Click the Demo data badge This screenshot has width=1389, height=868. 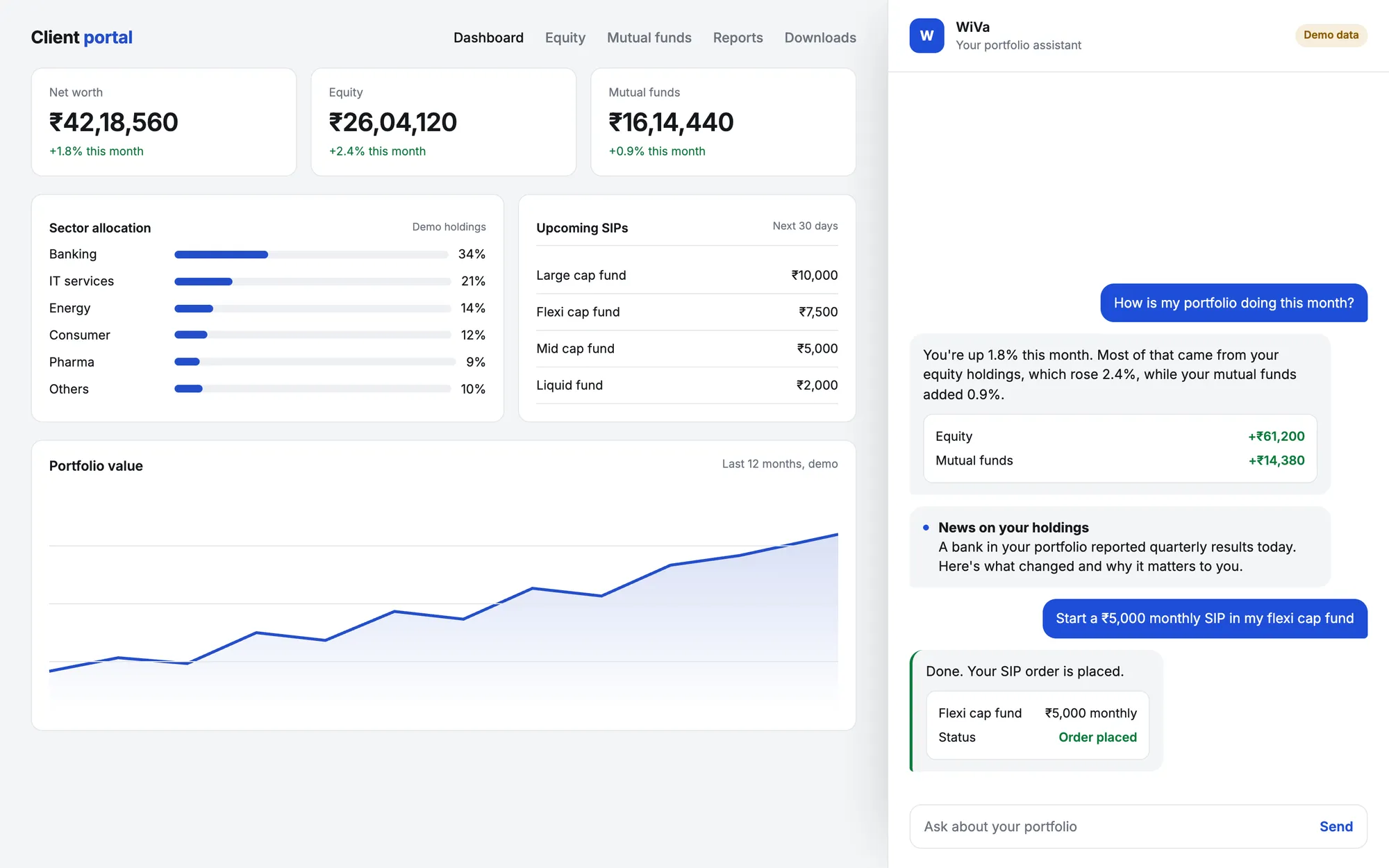click(1331, 35)
